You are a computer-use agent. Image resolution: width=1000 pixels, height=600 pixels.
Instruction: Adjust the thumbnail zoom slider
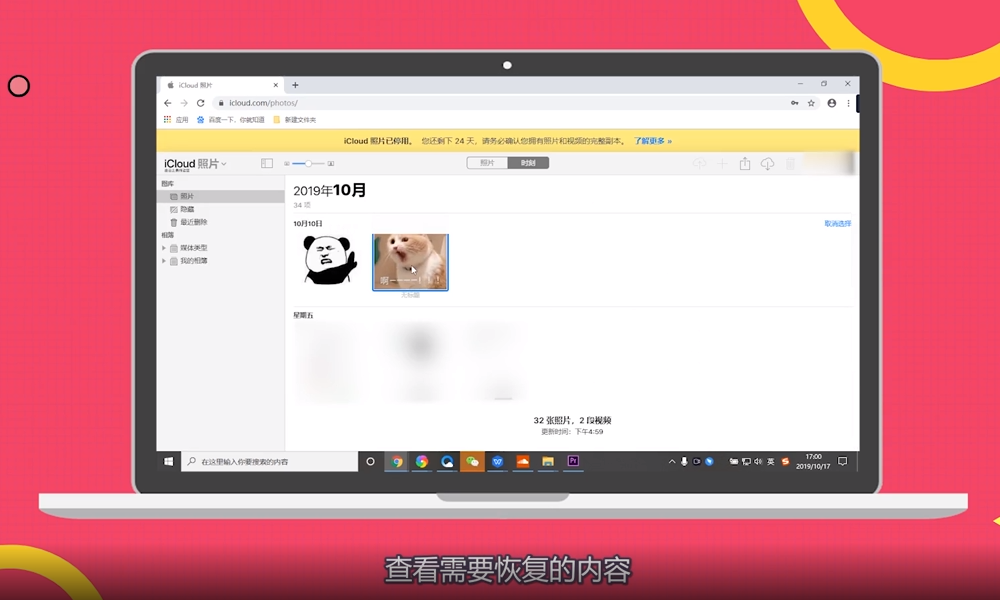click(309, 164)
